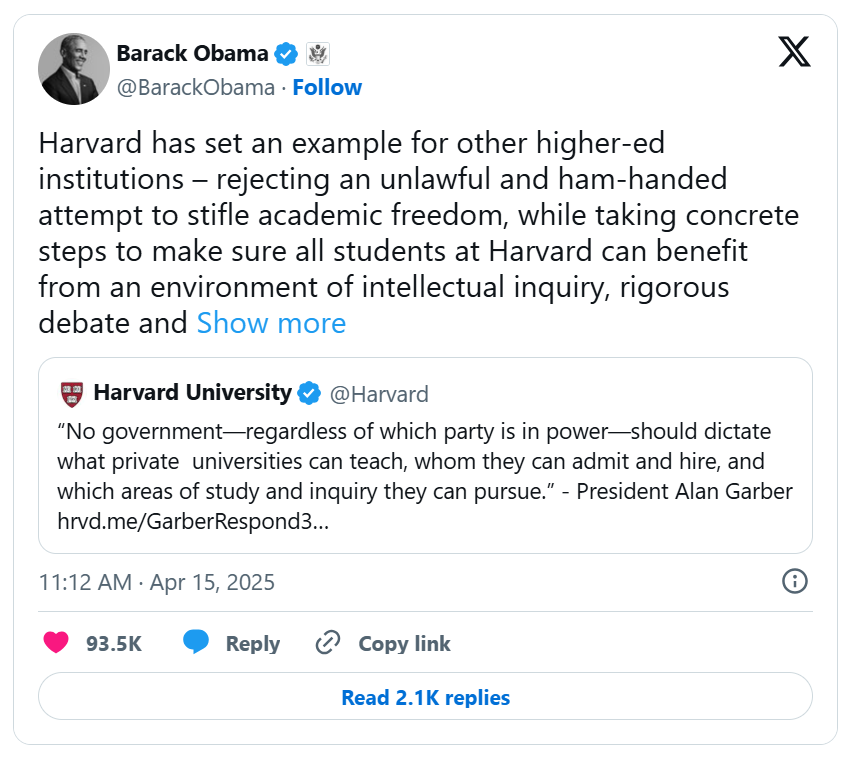Follow the @BarackObama account
This screenshot has height=762, width=864.
327,87
